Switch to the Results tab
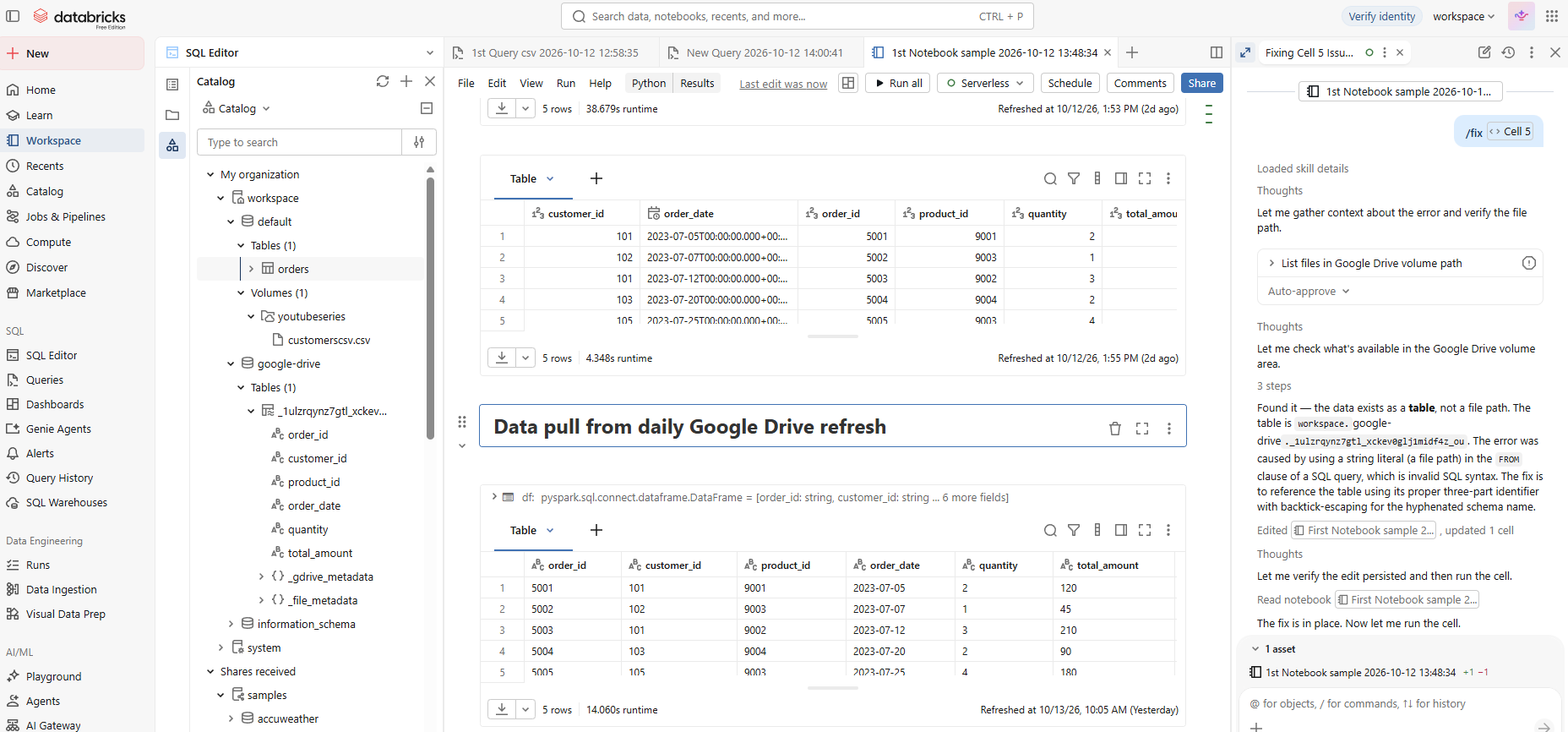1568x732 pixels. click(697, 83)
